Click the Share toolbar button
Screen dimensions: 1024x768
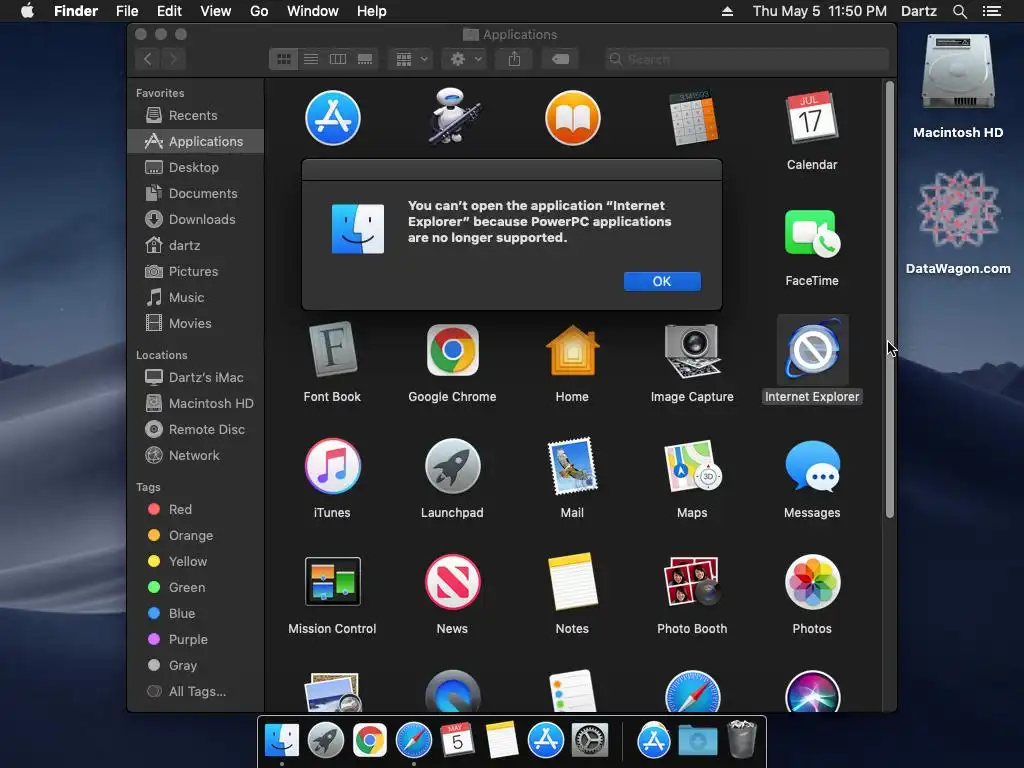[x=515, y=59]
